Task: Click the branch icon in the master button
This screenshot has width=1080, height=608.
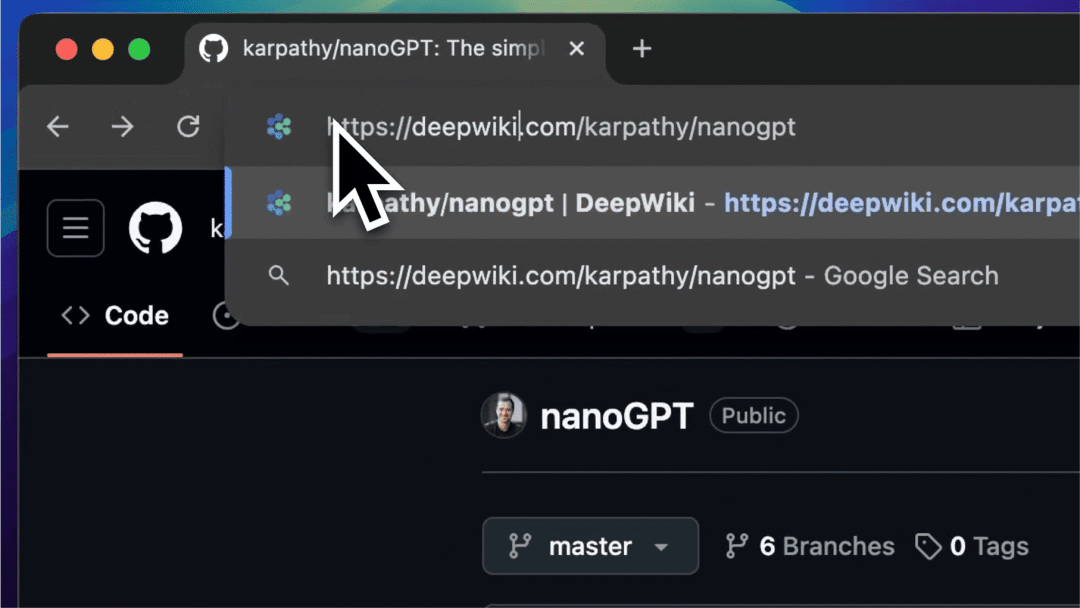Action: pyautogui.click(x=519, y=546)
